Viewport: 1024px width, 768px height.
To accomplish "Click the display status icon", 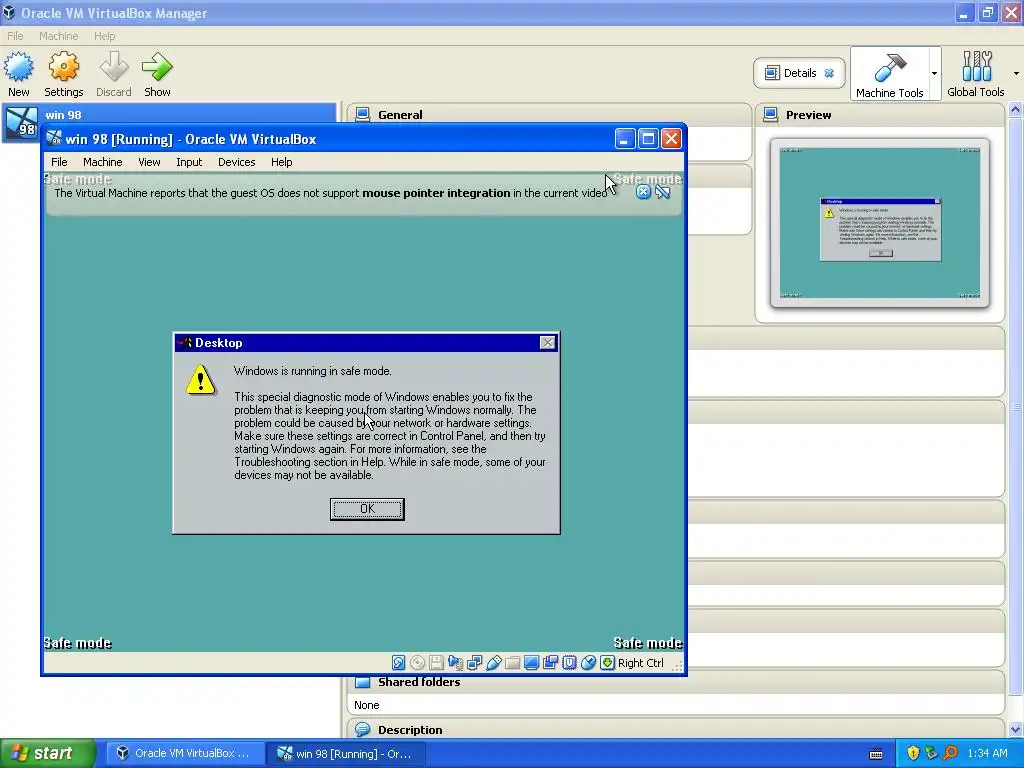I will 532,663.
